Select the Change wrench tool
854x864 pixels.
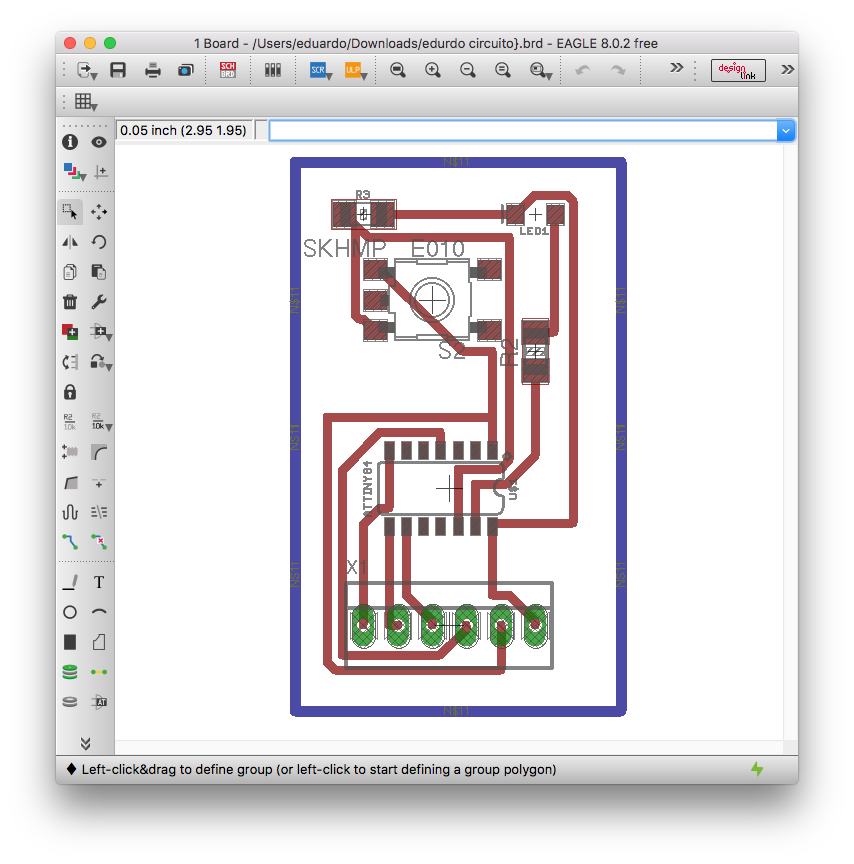coord(99,302)
